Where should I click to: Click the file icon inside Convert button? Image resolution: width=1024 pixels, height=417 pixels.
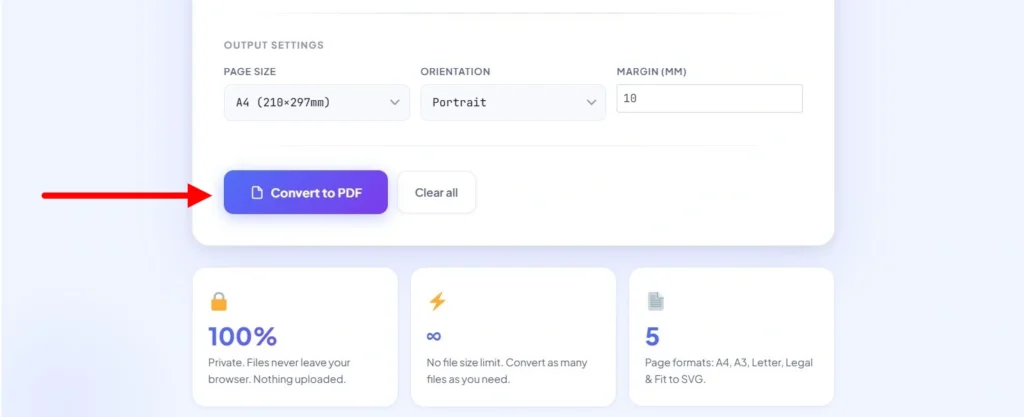point(257,192)
